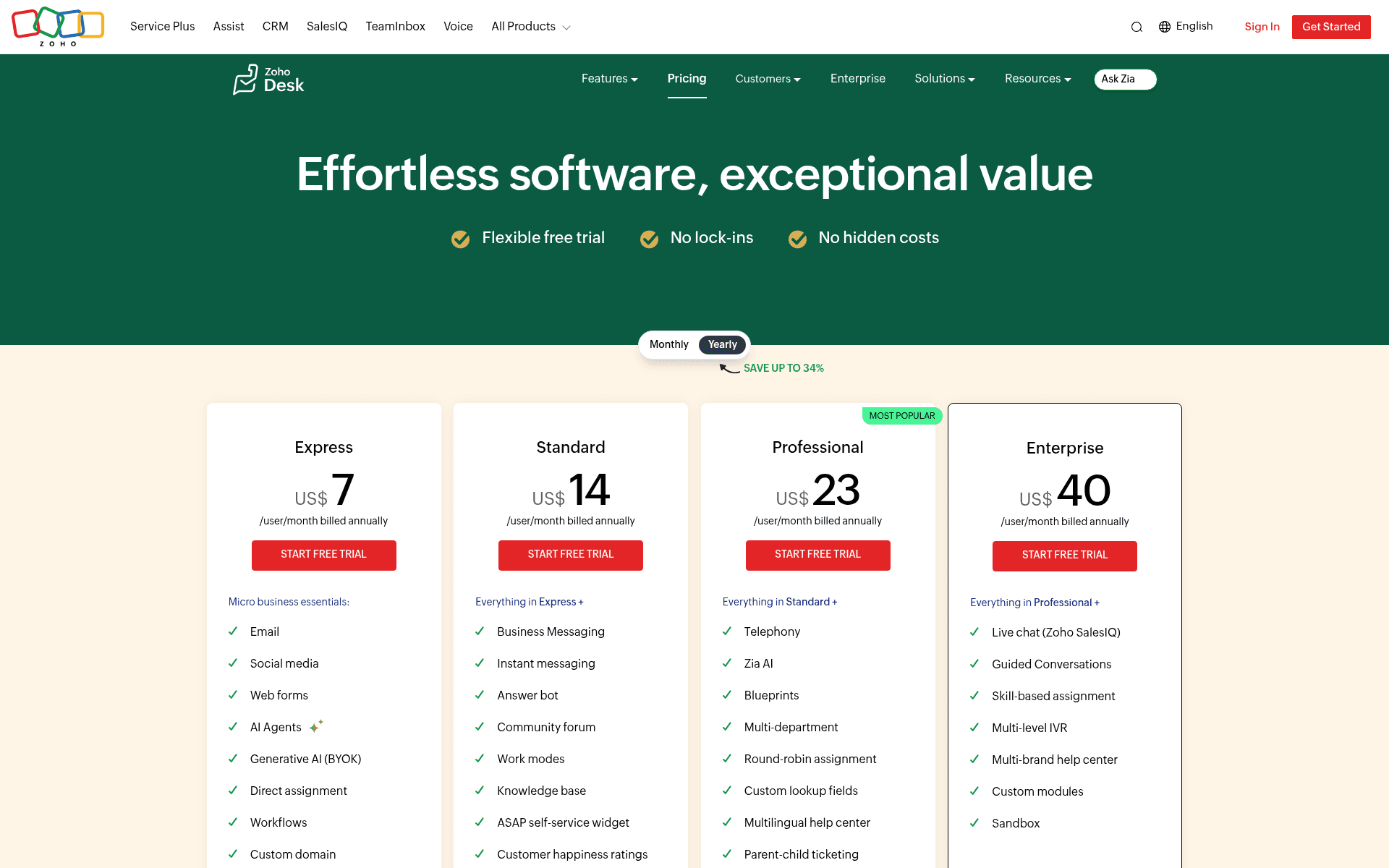The image size is (1389, 868).
Task: Click the Sign In link
Action: 1262,27
